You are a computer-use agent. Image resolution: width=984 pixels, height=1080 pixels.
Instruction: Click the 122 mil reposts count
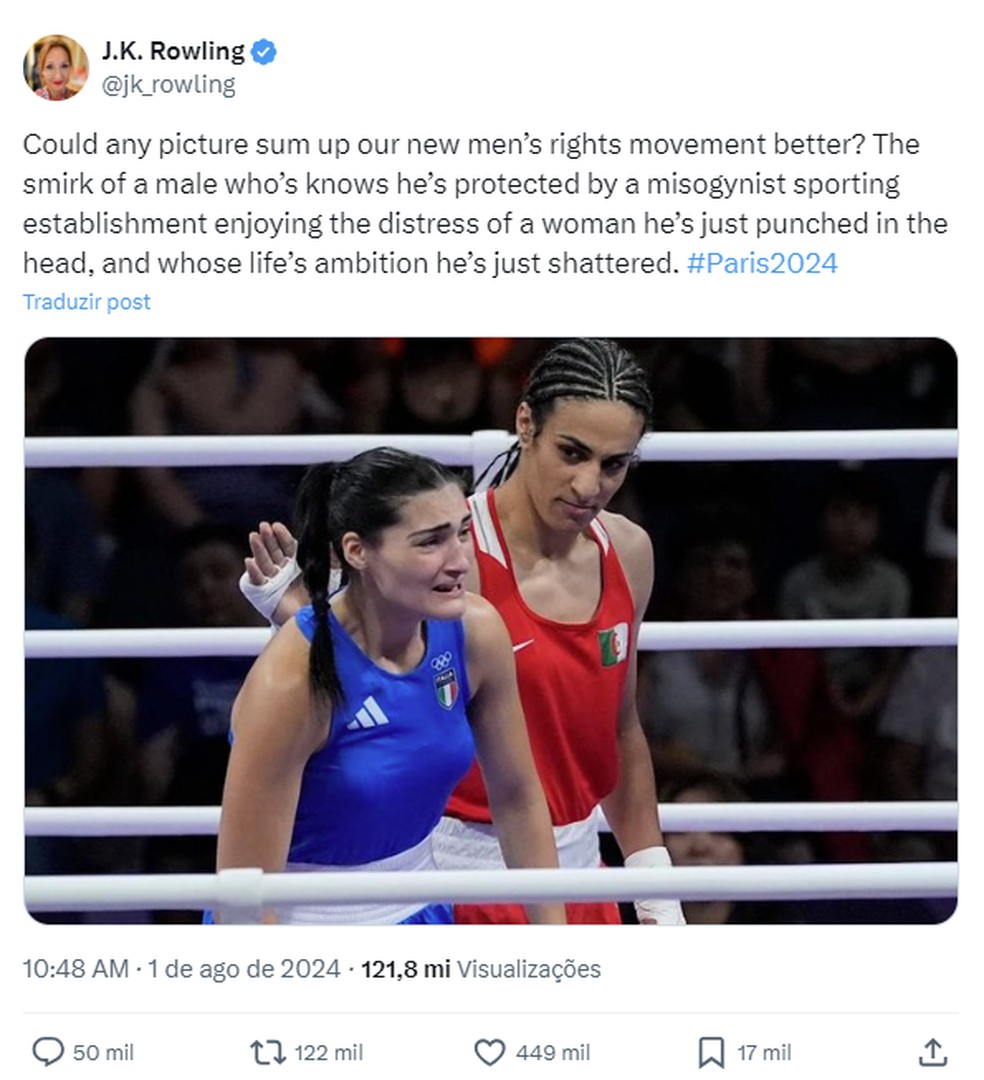pyautogui.click(x=328, y=1052)
